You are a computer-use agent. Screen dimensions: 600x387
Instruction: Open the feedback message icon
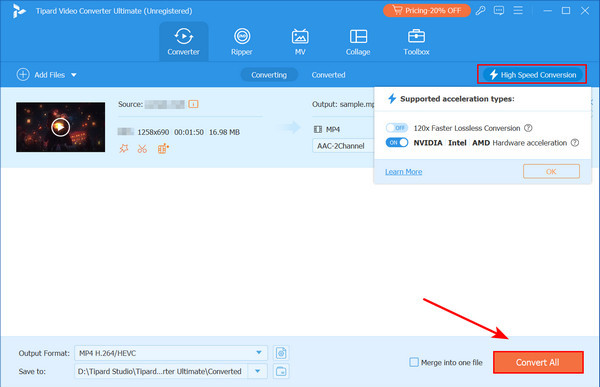point(499,11)
